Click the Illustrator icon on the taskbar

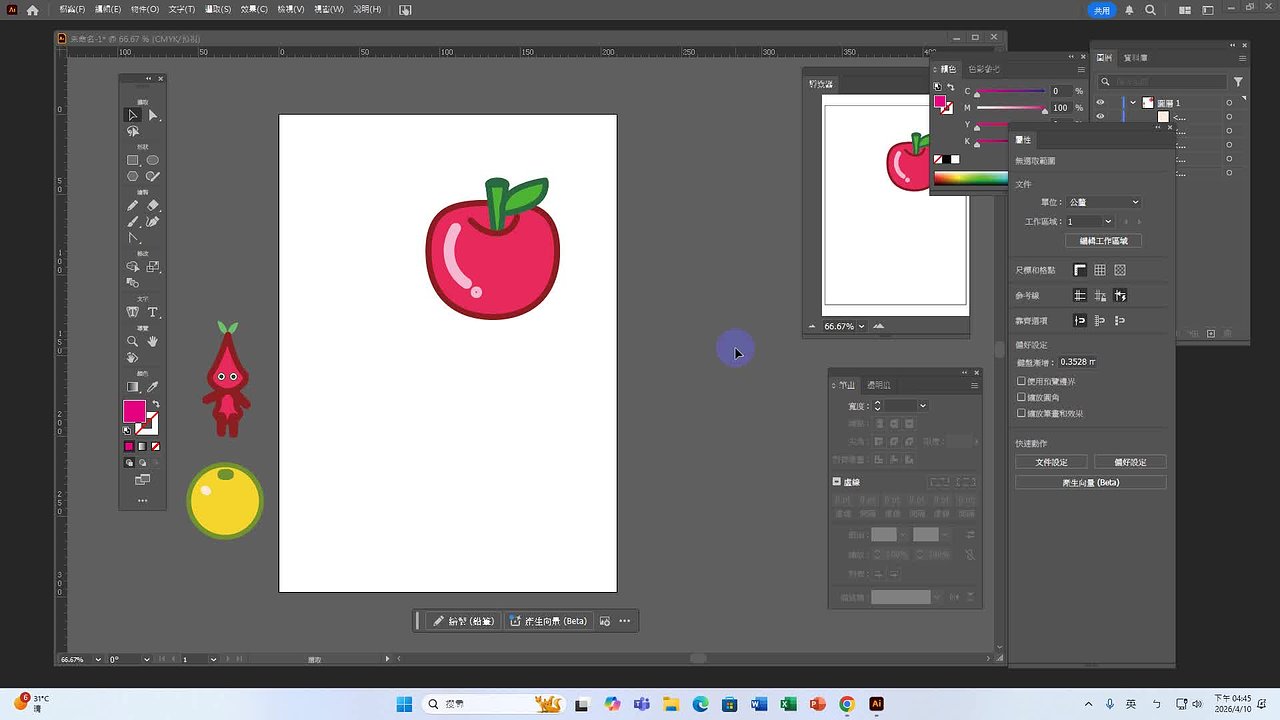876,703
